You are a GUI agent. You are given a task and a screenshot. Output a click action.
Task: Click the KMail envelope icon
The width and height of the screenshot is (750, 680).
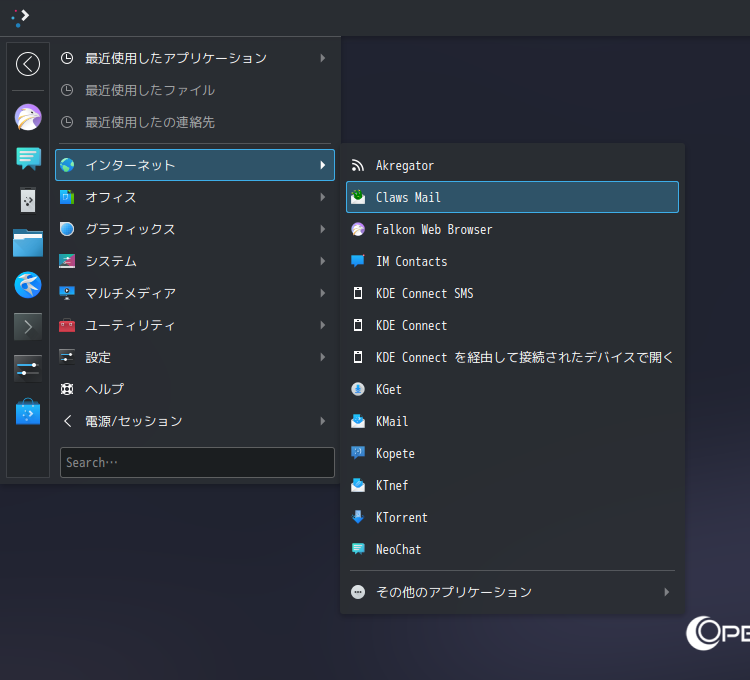pos(358,421)
